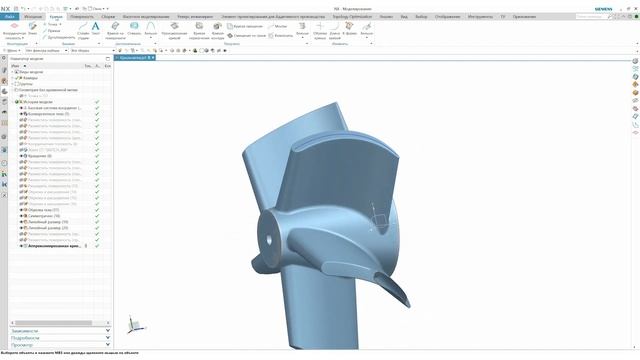The image size is (640, 360).
Task: Select the Линейный размер (20) feature
Action: coord(48,228)
